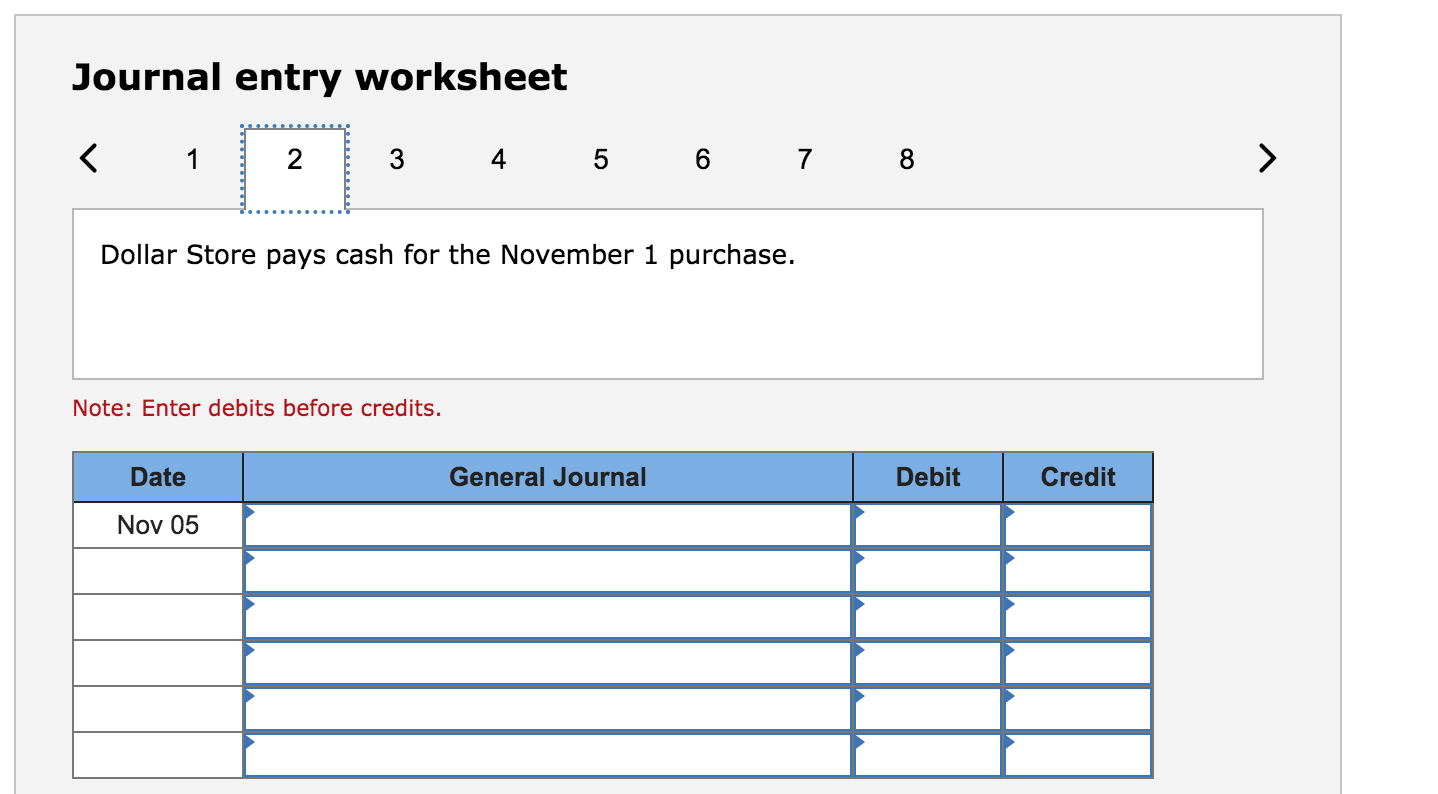1438x794 pixels.
Task: Click the currently selected tab 2
Action: point(294,158)
